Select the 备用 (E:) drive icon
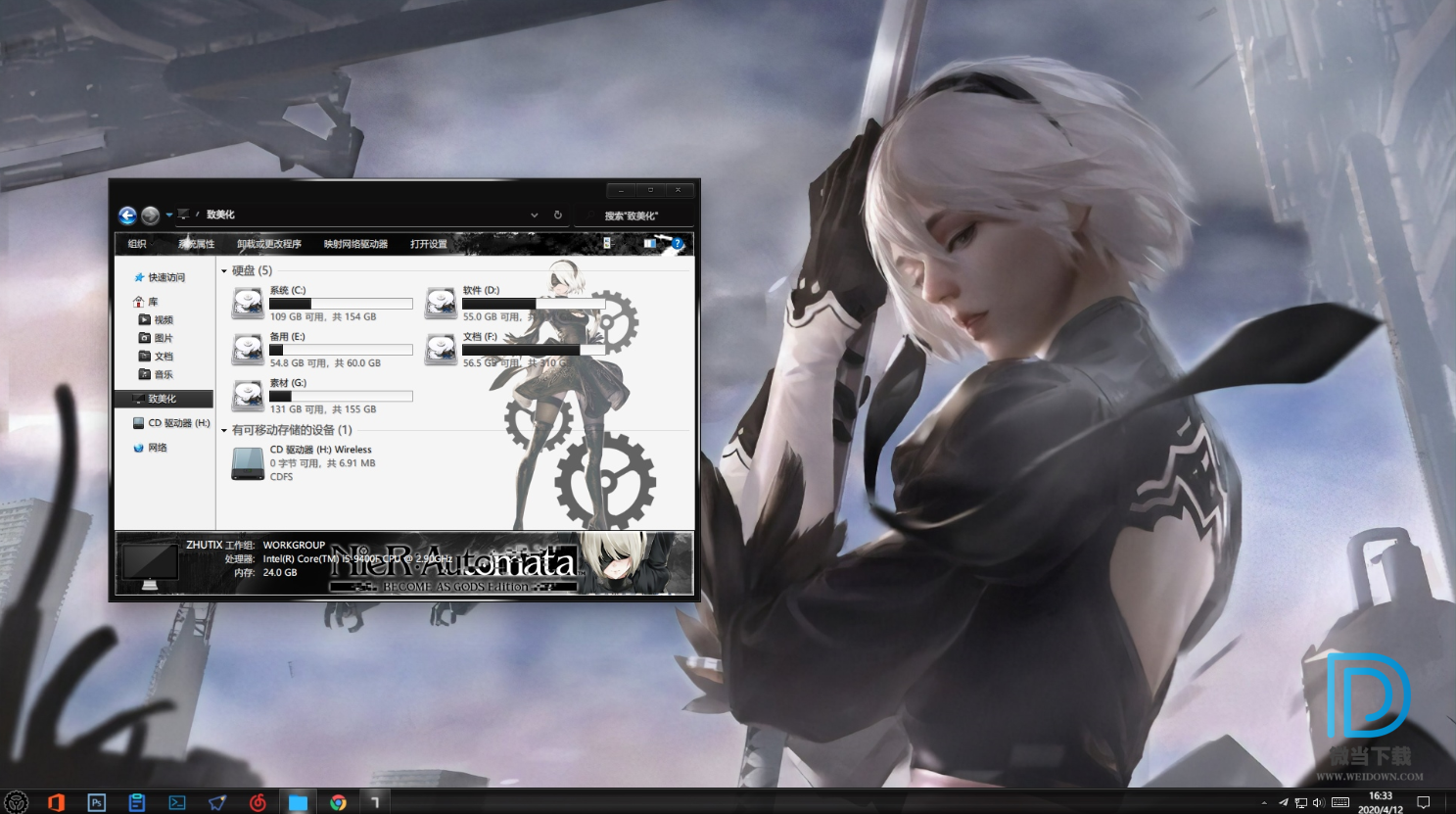Viewport: 1456px width, 814px height. (247, 349)
